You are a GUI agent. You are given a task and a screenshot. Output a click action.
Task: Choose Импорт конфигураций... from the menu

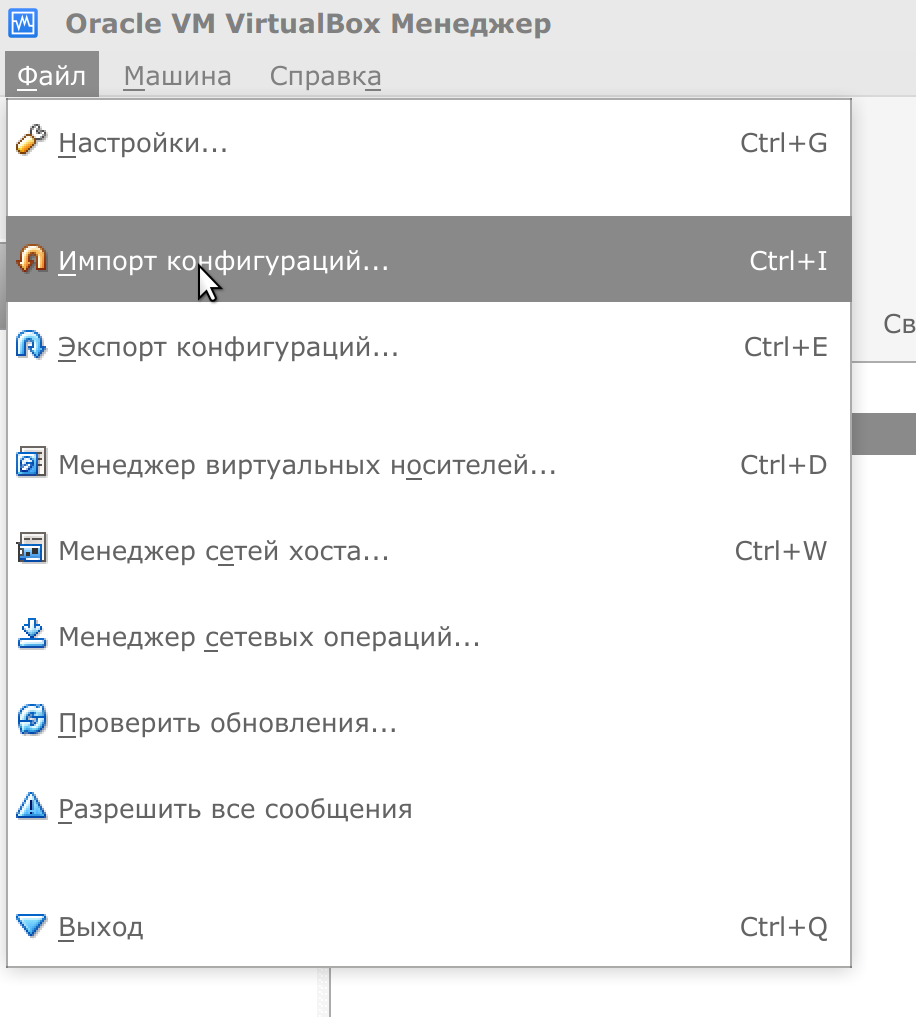click(223, 262)
